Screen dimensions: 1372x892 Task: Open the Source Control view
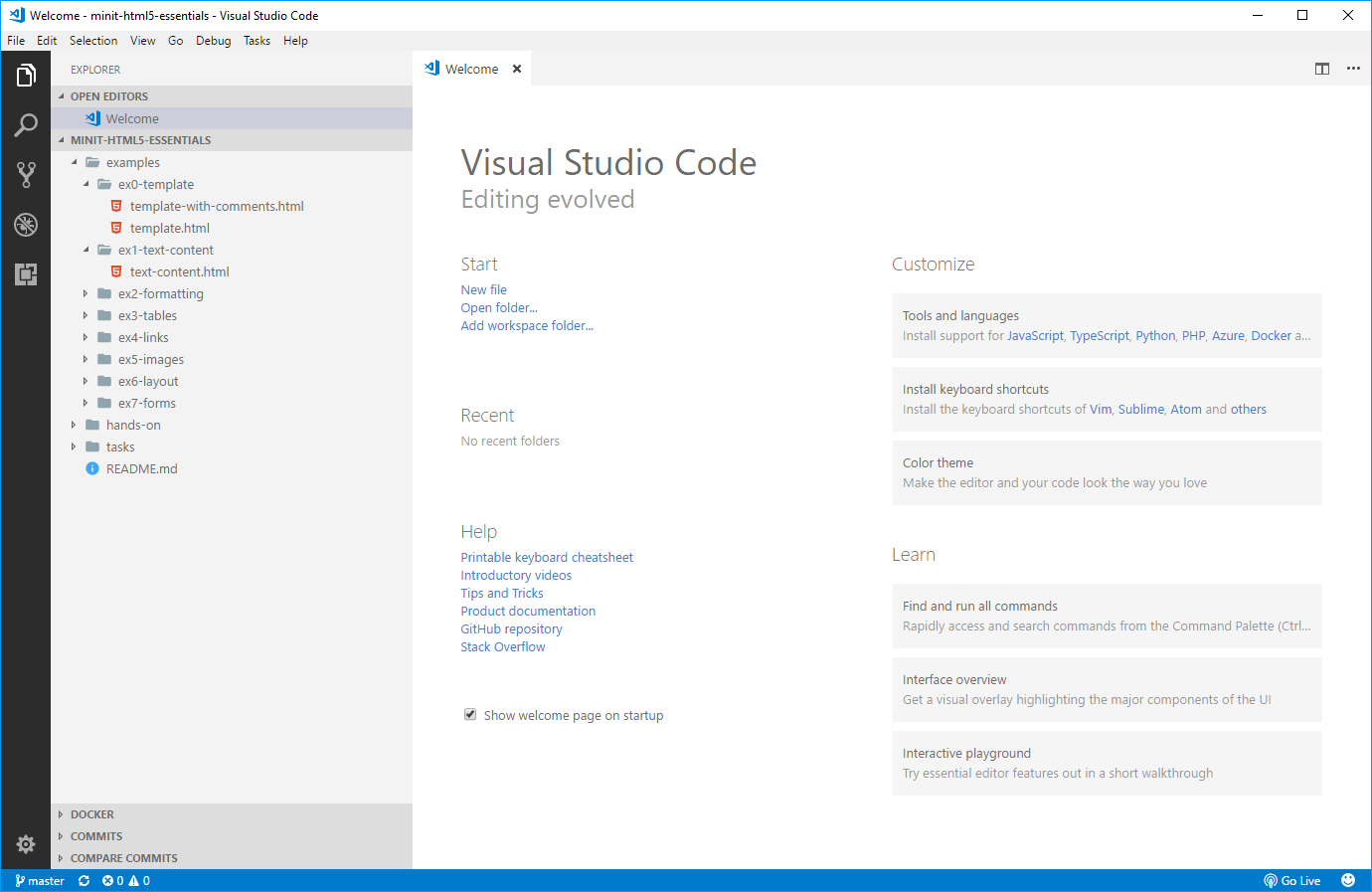pyautogui.click(x=26, y=175)
